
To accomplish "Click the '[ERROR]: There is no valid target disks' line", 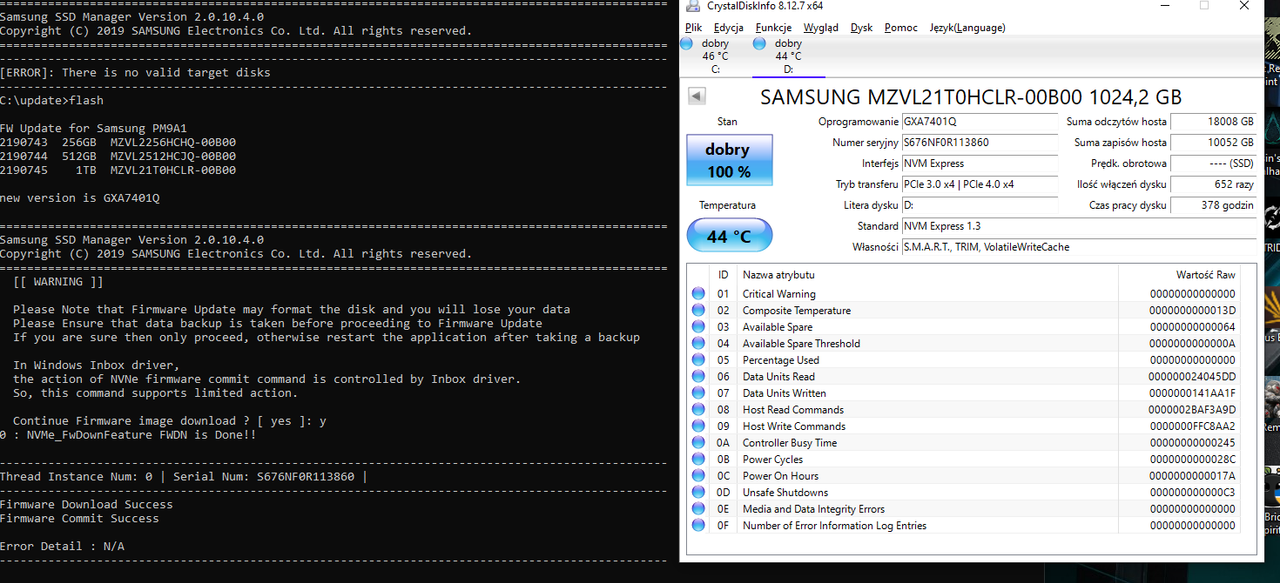I will click(135, 73).
